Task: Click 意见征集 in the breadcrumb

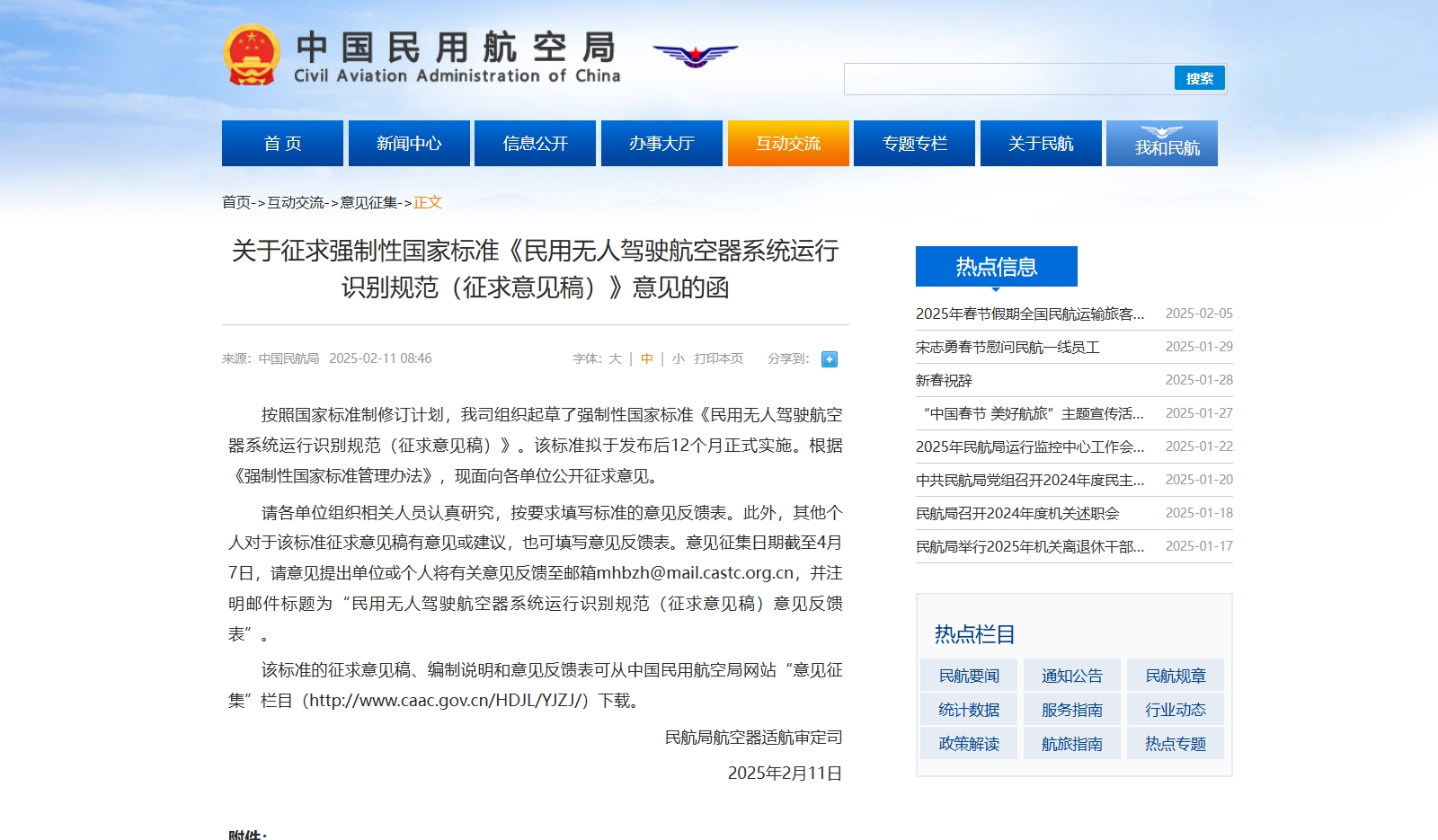Action: click(368, 203)
